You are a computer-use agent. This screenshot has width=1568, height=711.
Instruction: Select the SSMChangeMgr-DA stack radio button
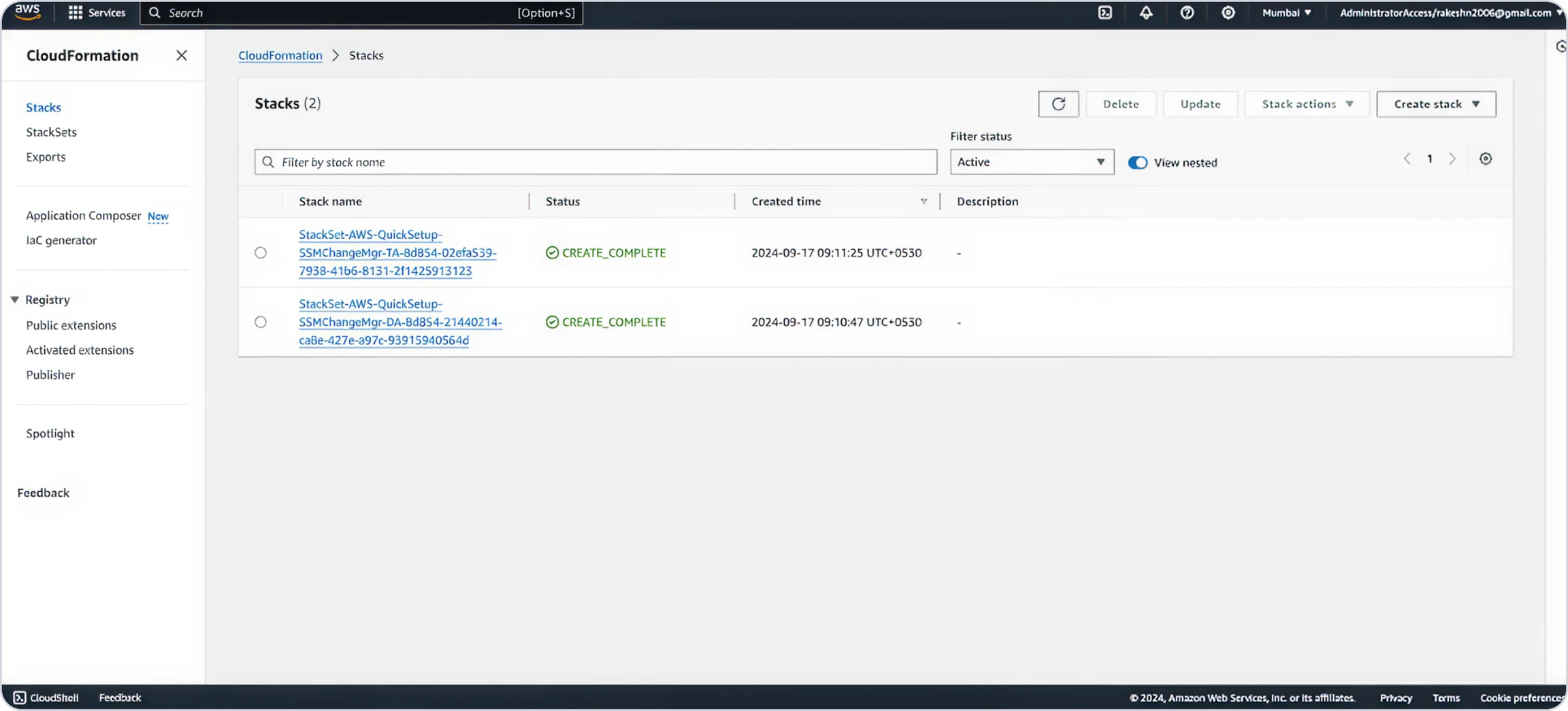261,322
